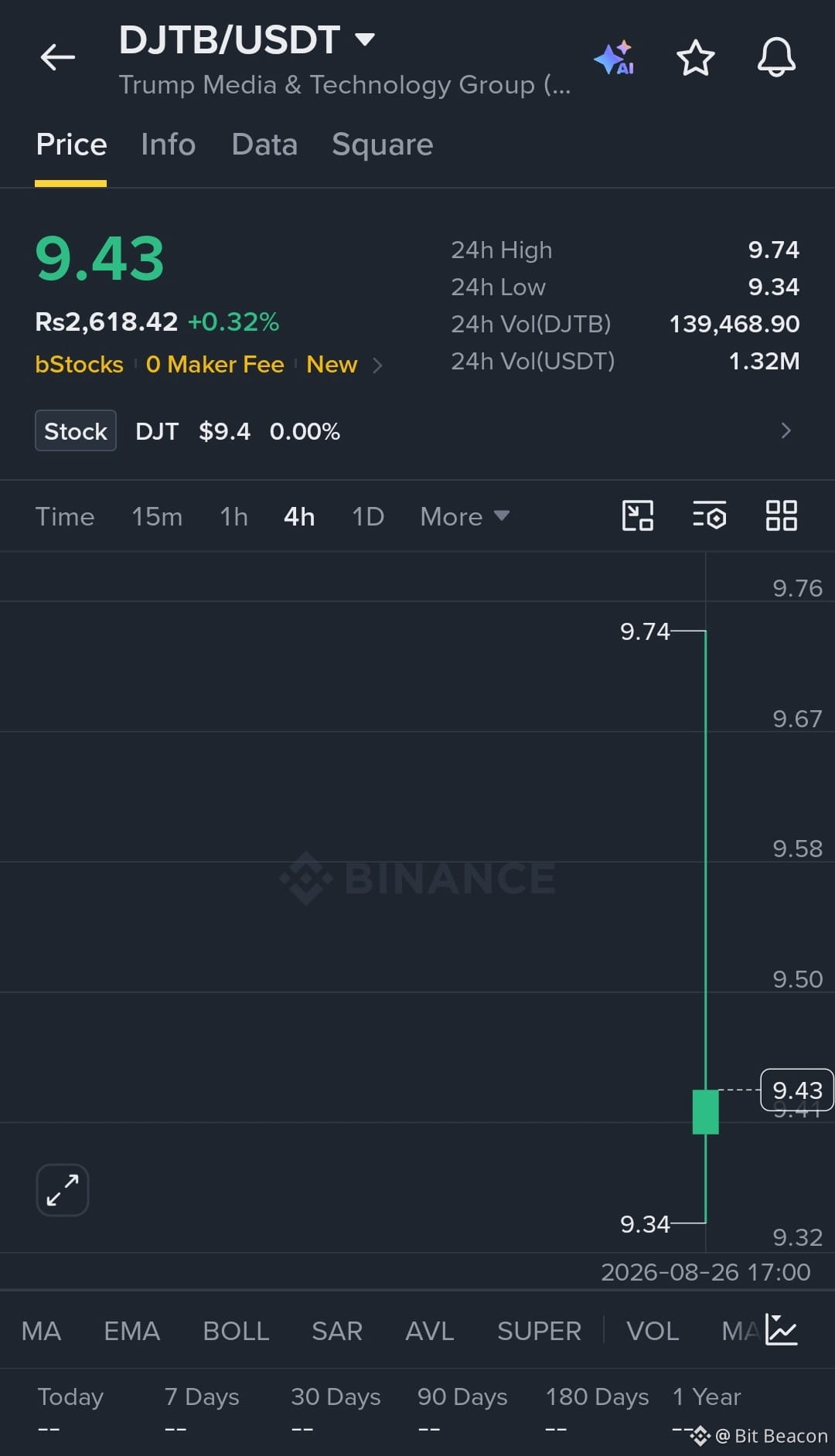
Task: Toggle the EMA indicator
Action: pyautogui.click(x=132, y=1331)
